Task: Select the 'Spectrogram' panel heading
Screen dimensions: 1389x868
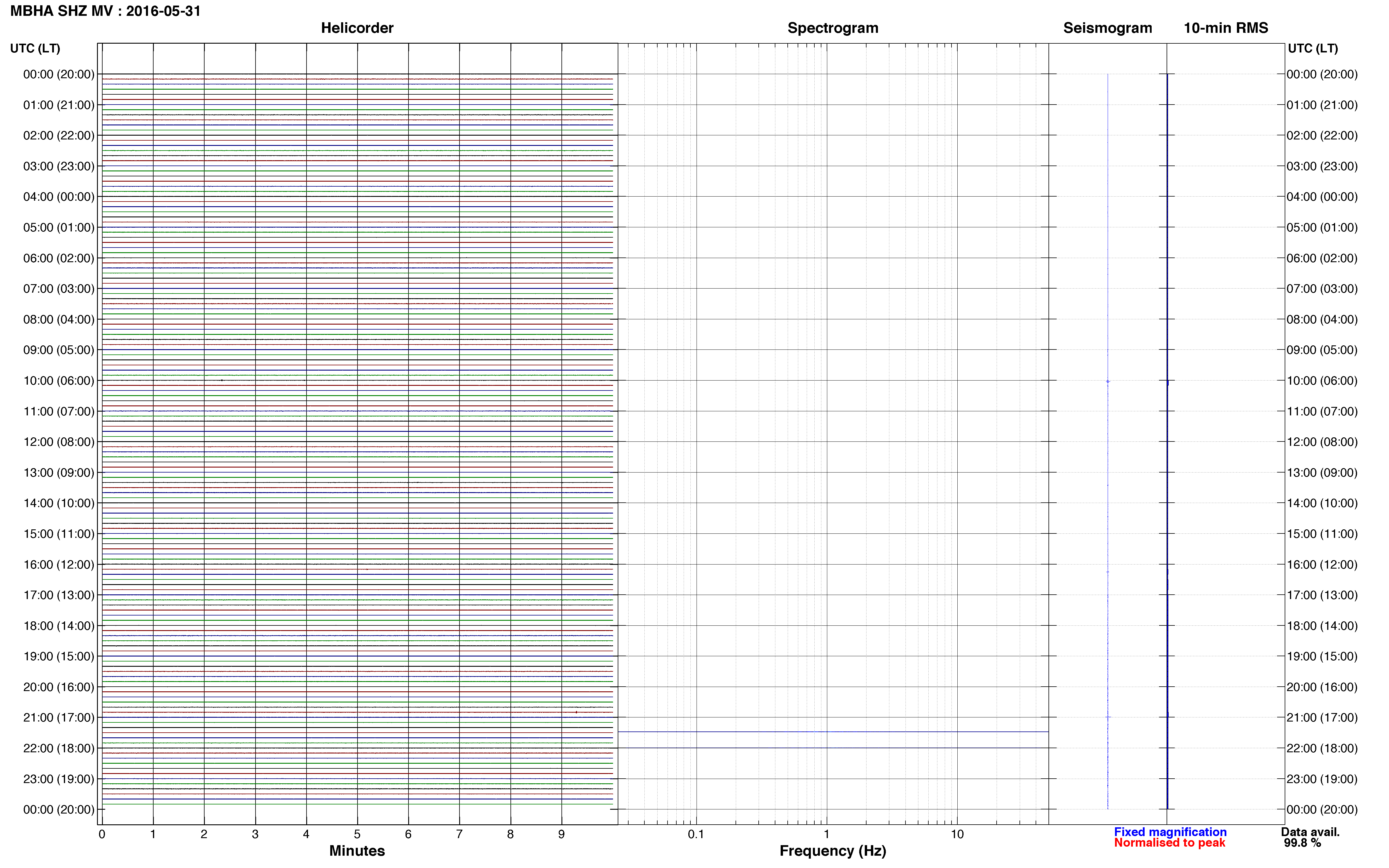Action: tap(833, 28)
